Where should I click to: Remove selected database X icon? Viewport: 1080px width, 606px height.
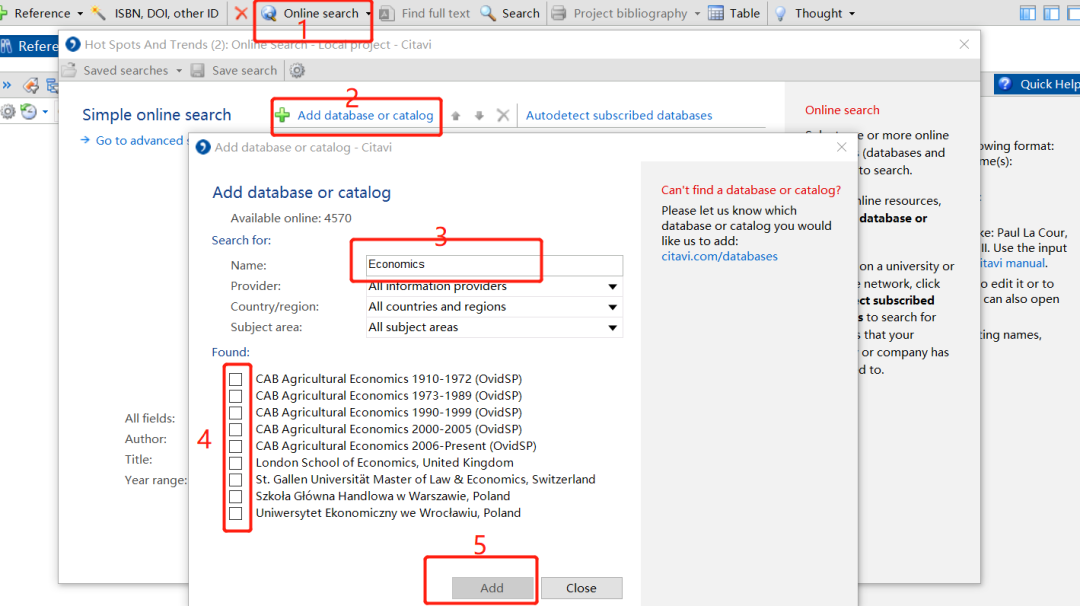(503, 115)
